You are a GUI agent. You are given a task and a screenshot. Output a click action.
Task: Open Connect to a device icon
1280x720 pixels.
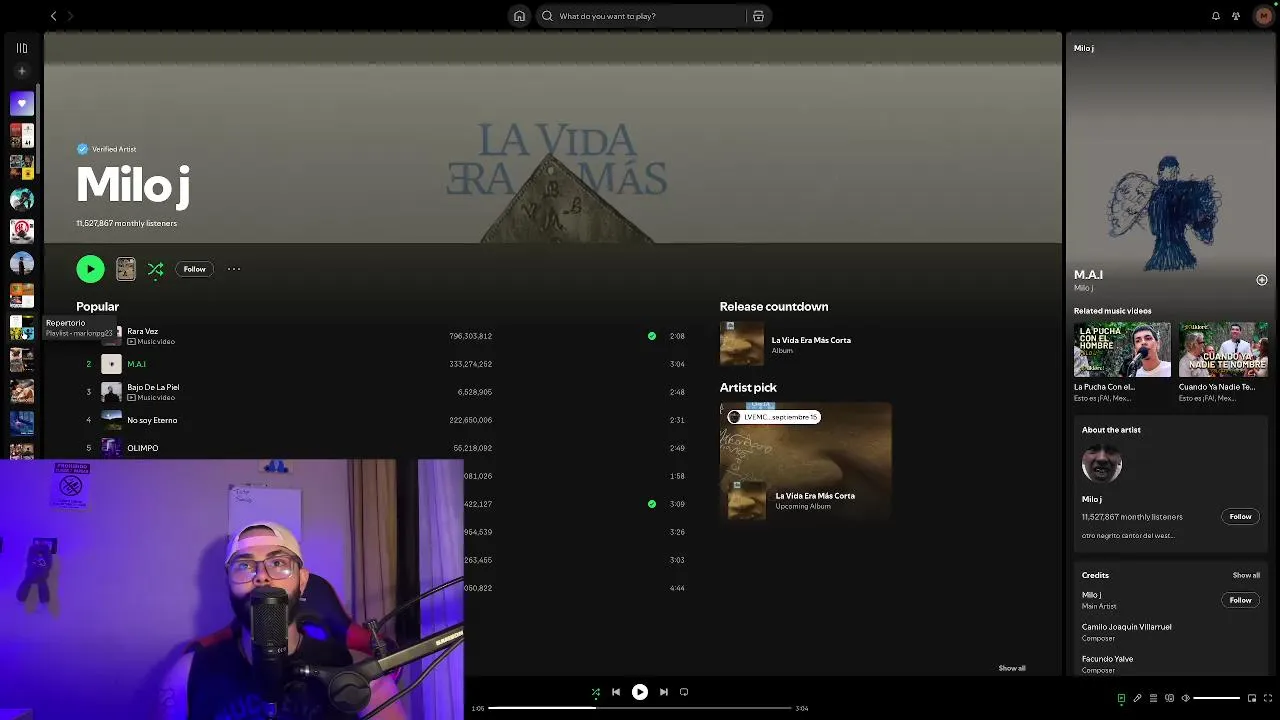coord(1169,698)
